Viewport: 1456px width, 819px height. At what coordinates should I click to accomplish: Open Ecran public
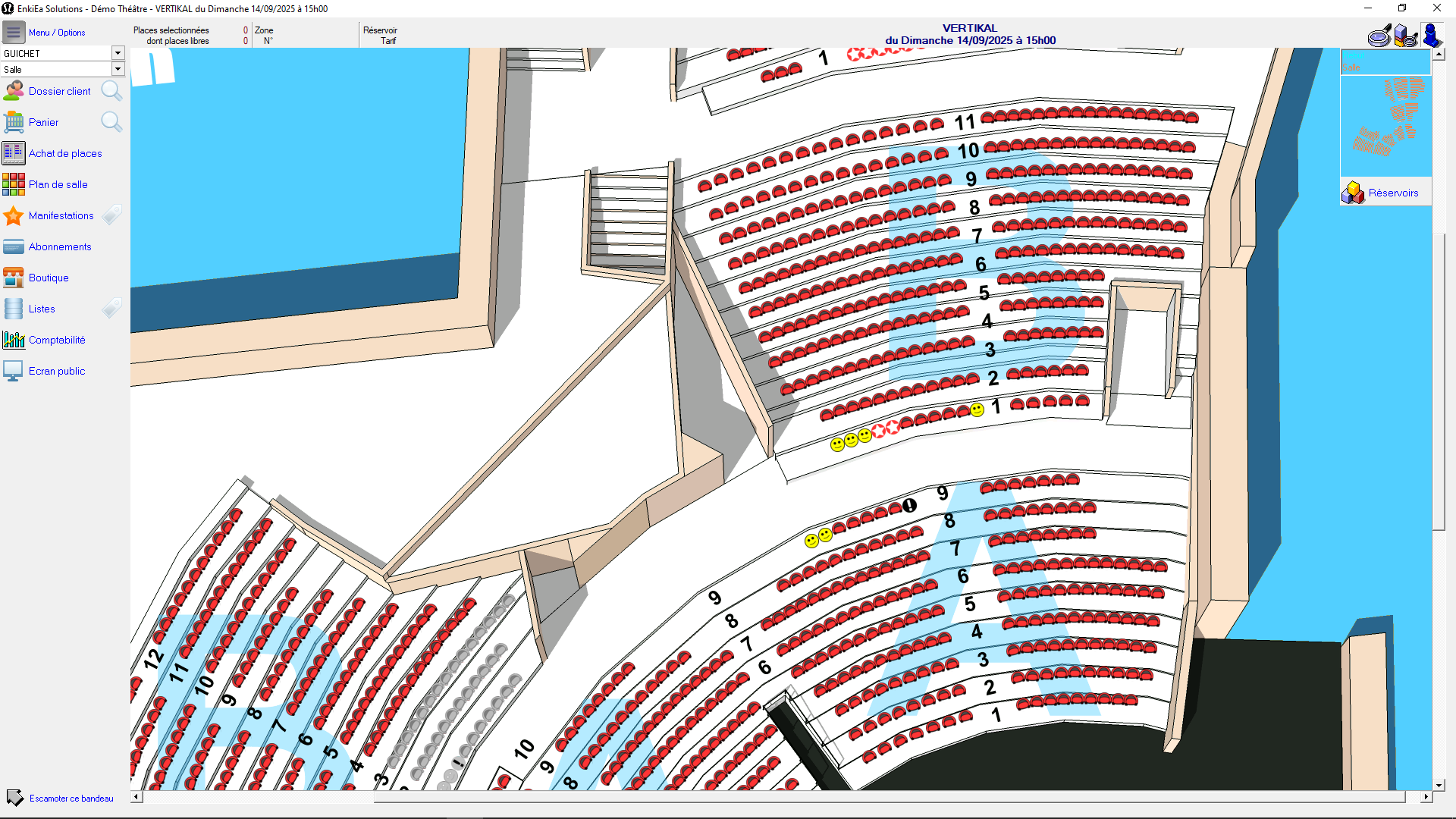click(x=56, y=371)
